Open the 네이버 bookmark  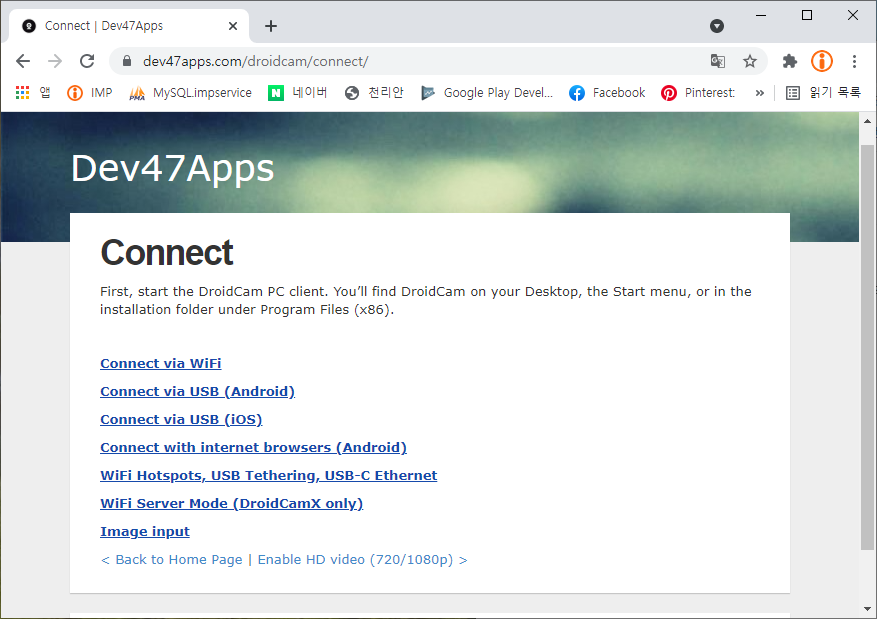point(298,92)
